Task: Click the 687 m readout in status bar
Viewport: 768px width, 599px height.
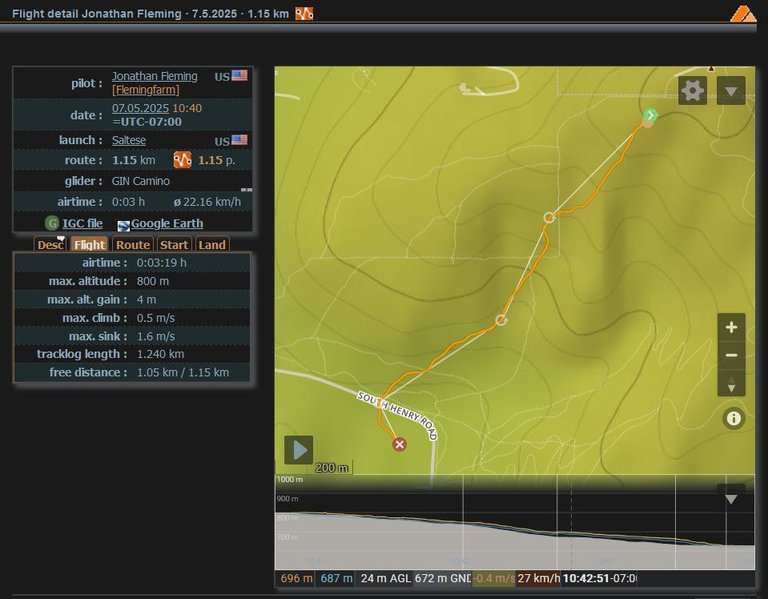Action: pos(336,578)
